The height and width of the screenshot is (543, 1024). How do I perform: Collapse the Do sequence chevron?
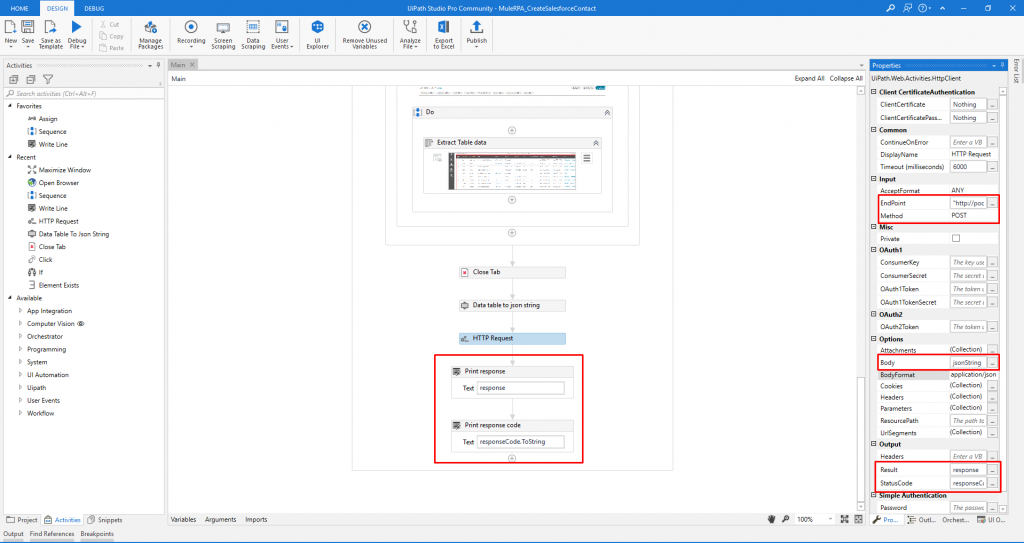(607, 112)
